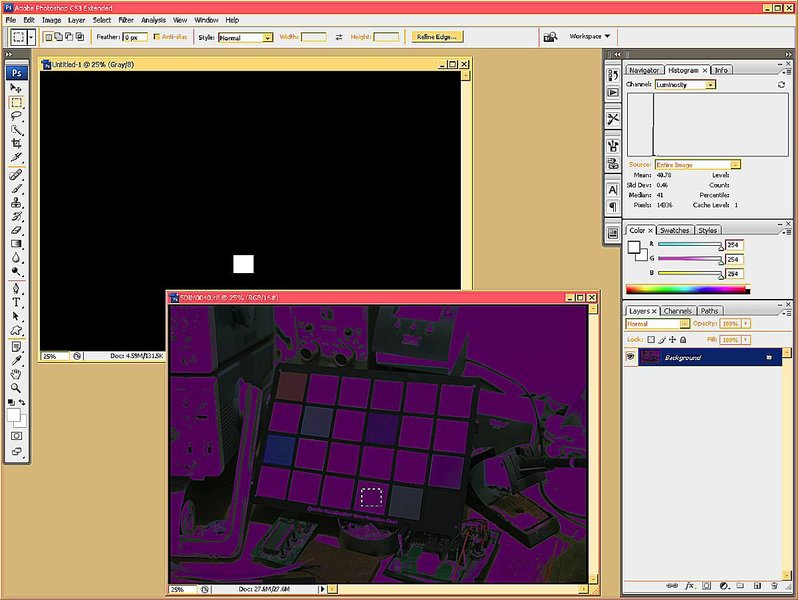
Task: Select the Eraser tool
Action: coord(17,230)
